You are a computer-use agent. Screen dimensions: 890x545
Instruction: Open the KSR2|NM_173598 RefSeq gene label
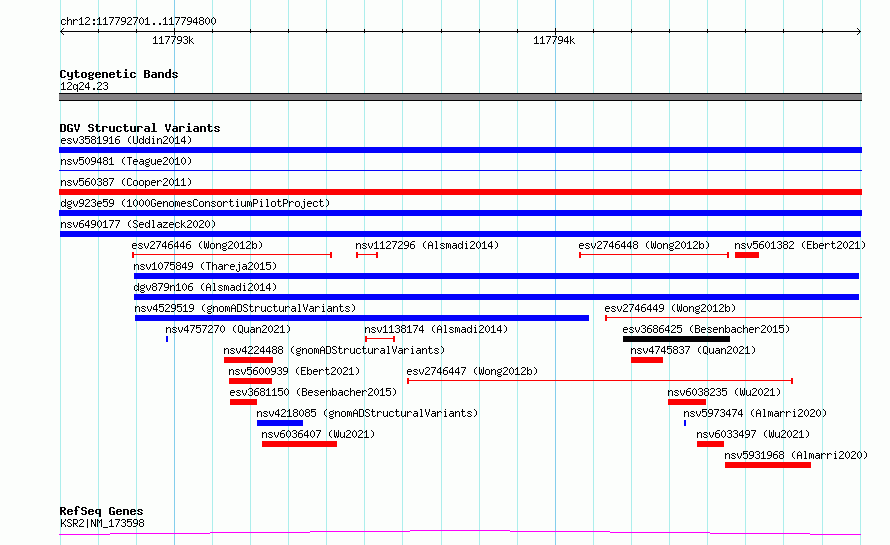point(102,523)
